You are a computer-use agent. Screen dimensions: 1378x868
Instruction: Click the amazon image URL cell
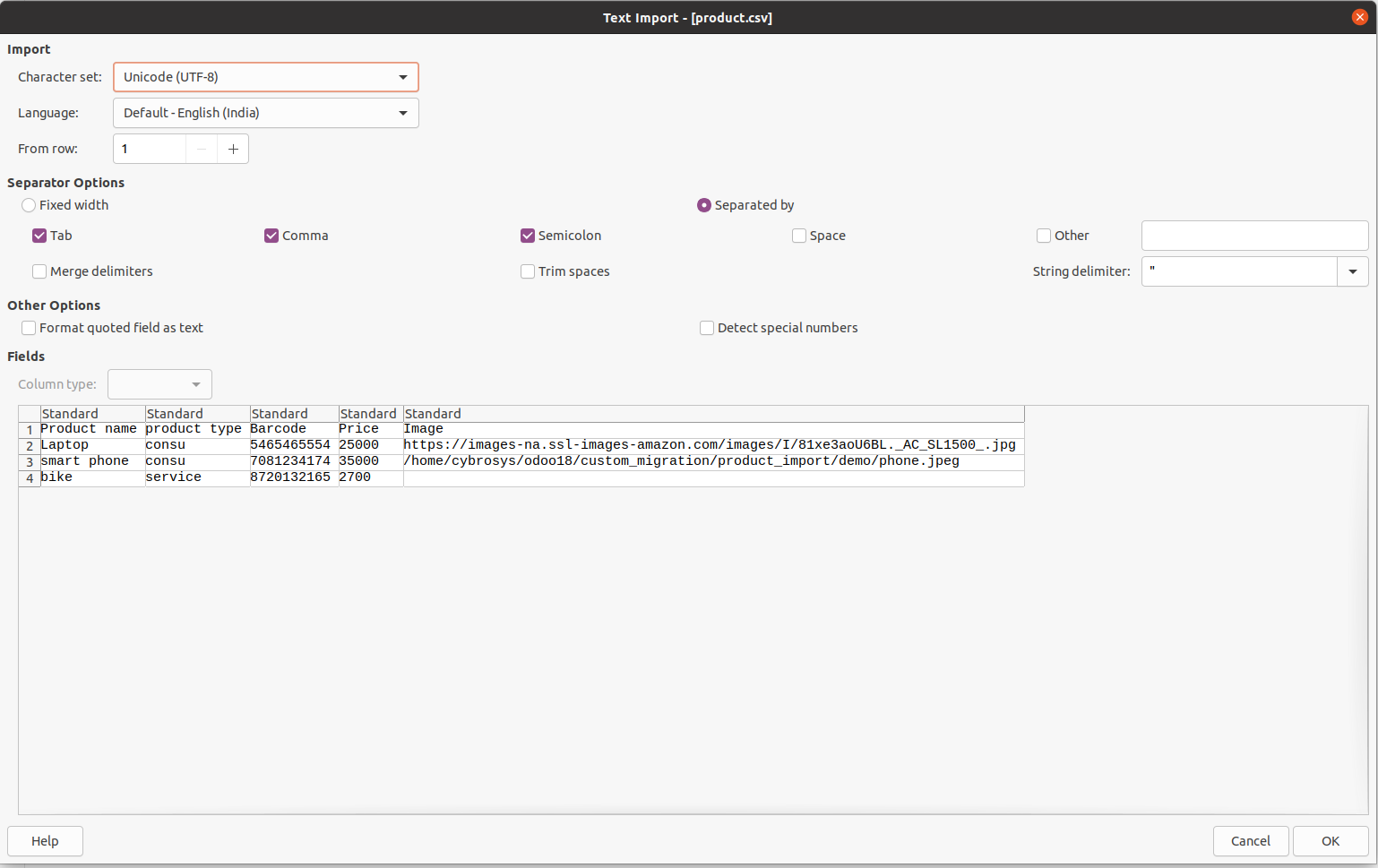(713, 445)
